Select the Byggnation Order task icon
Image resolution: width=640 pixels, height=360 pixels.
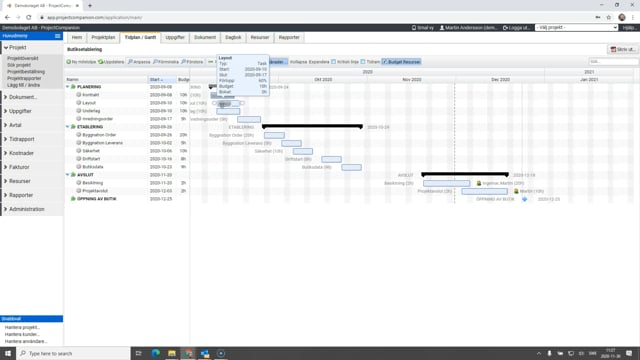(x=79, y=135)
